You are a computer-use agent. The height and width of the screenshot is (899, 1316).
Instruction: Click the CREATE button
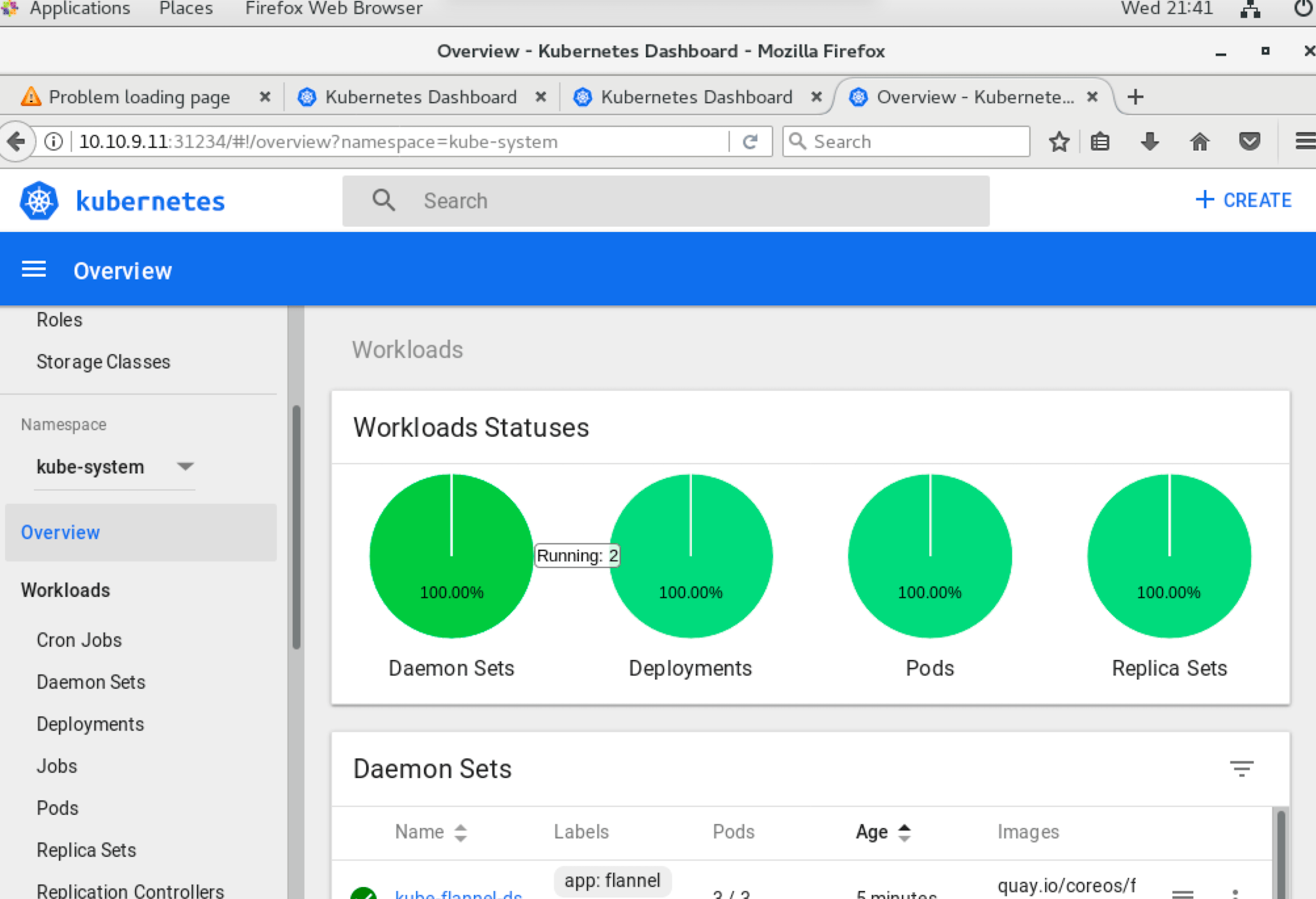(x=1244, y=200)
